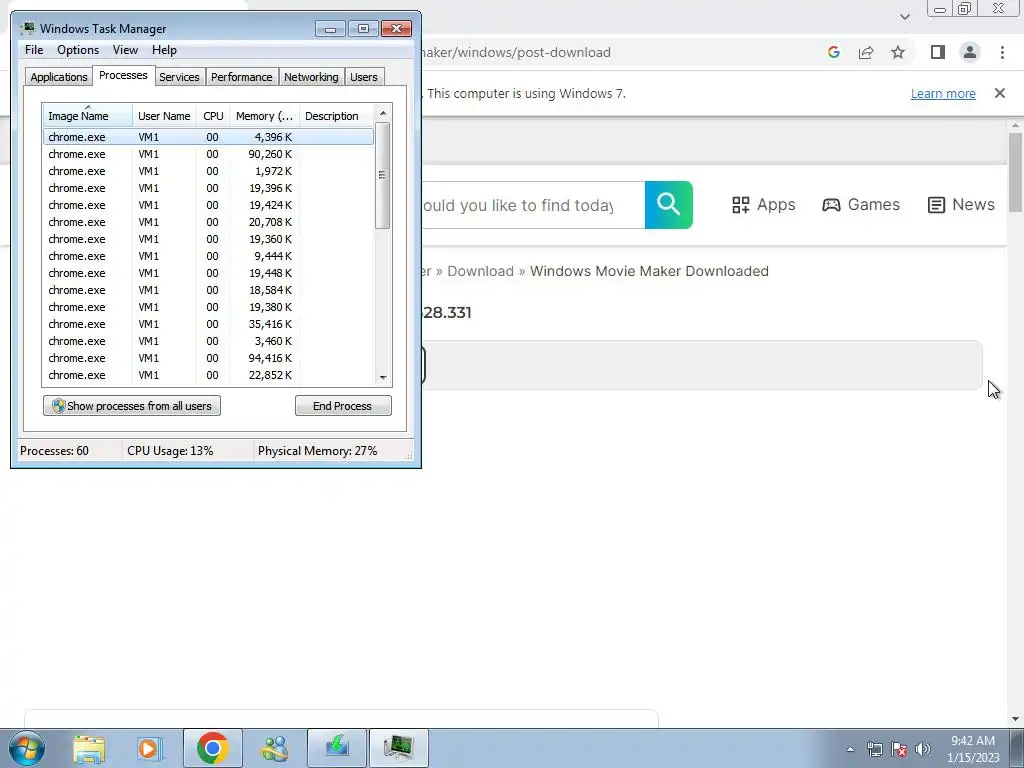Sort by Memory column header
The image size is (1024, 768).
pos(264,116)
